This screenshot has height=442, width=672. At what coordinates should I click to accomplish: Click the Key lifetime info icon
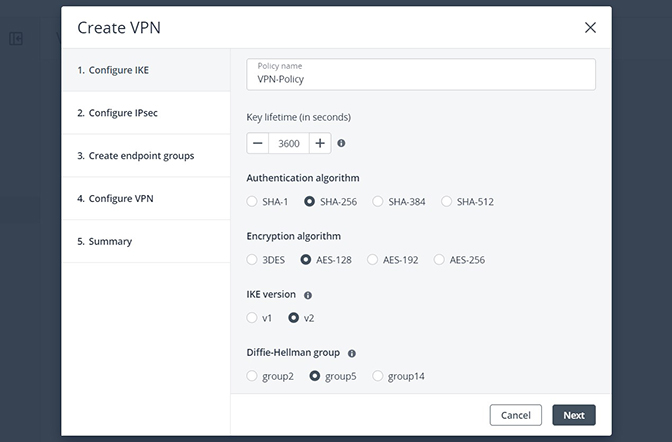[341, 143]
